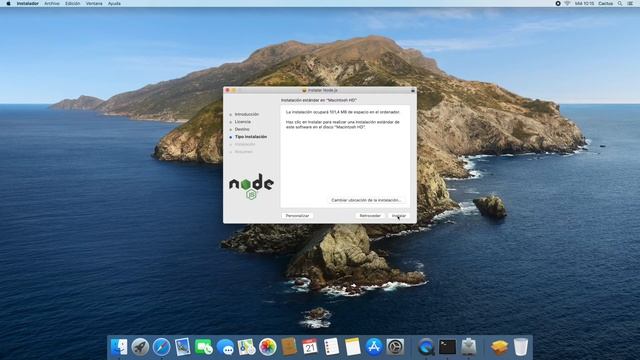Open the brown Contacts book in dock
Screen dimensions: 640x360
pos(289,347)
